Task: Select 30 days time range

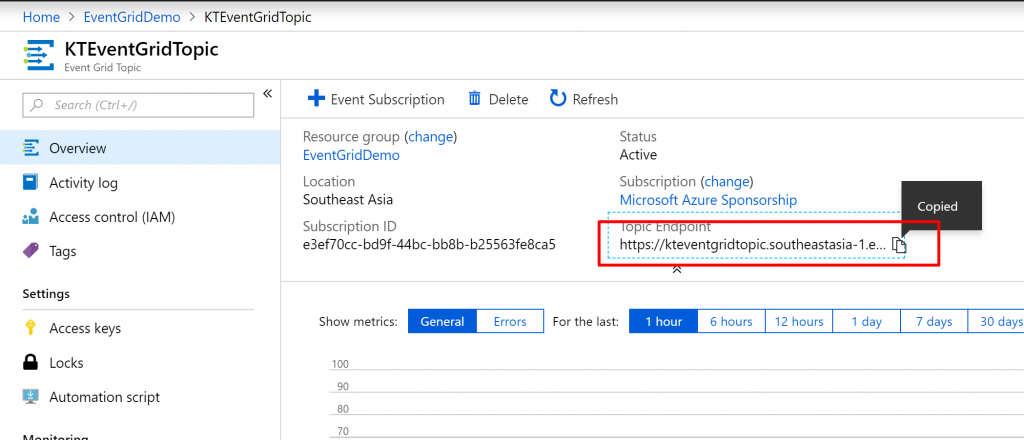Action: click(x=996, y=321)
